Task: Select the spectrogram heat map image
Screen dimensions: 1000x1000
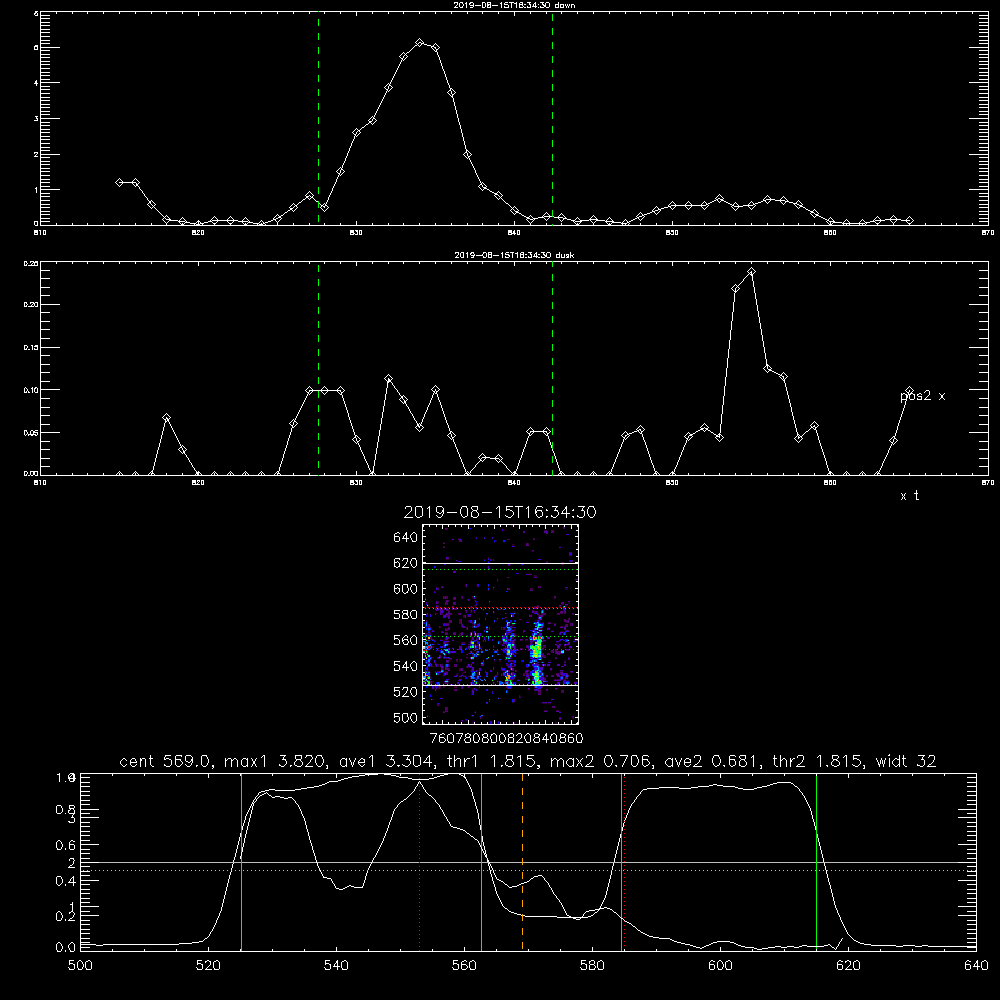Action: 501,624
